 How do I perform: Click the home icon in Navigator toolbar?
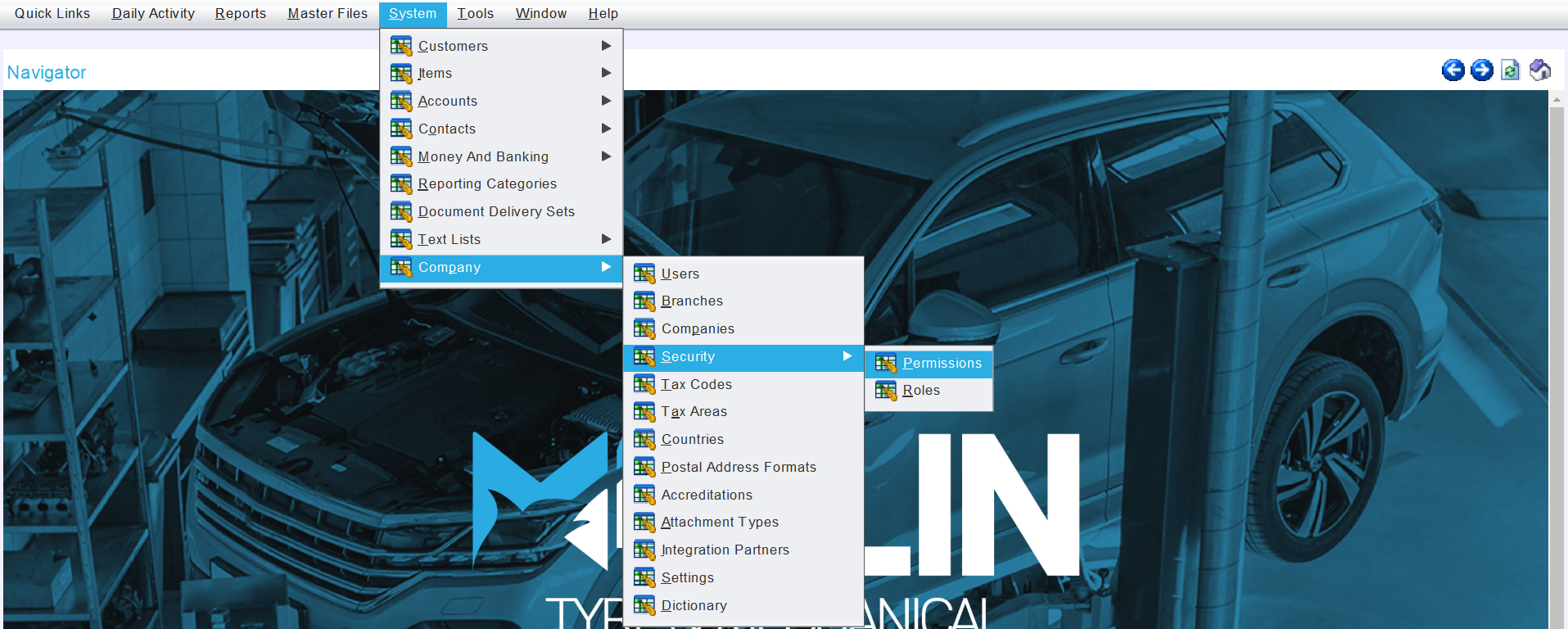coord(1540,70)
